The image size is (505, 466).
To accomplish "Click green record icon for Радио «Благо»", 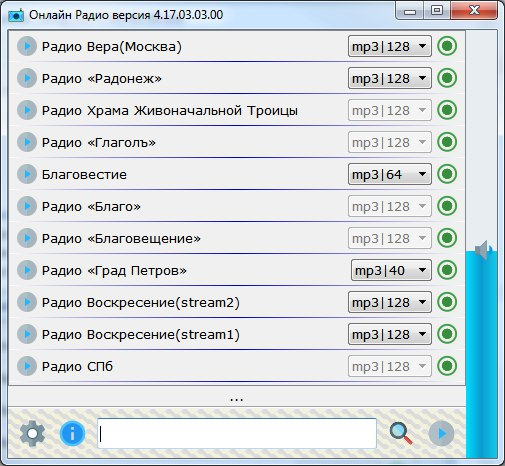I will click(447, 206).
